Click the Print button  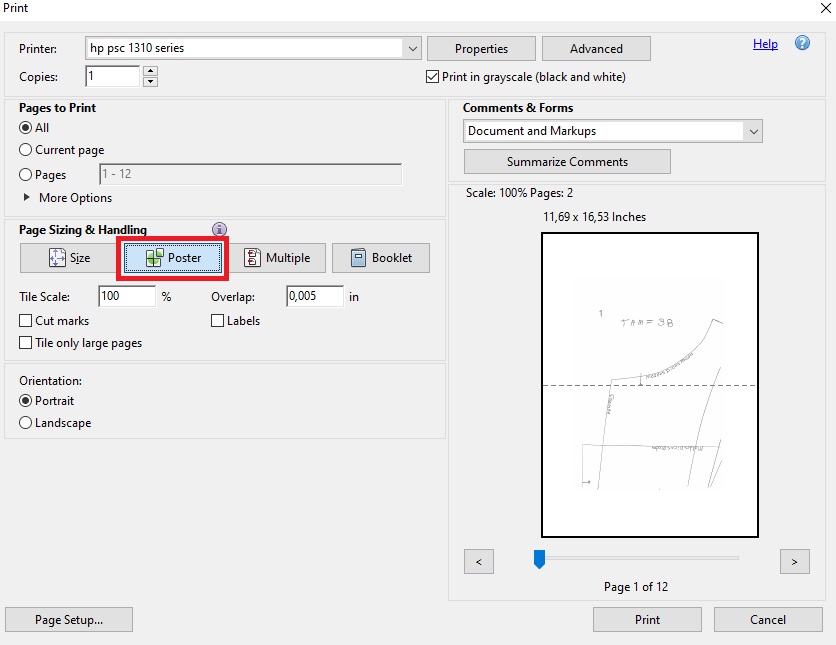(x=647, y=620)
